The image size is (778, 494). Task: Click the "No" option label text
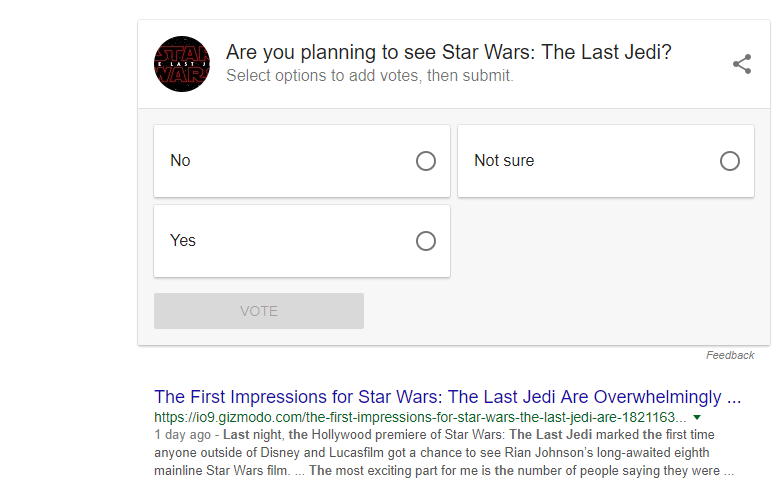tap(180, 161)
